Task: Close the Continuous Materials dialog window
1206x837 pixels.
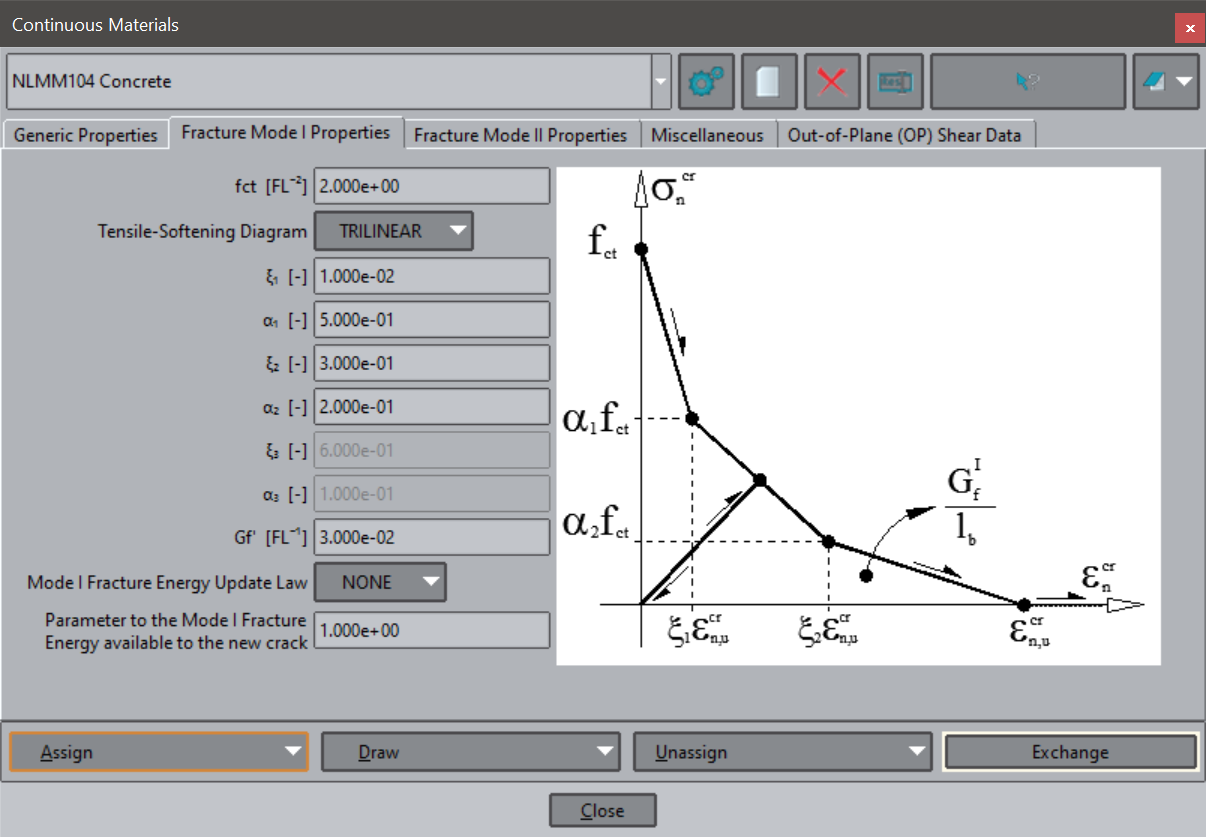Action: click(1189, 28)
